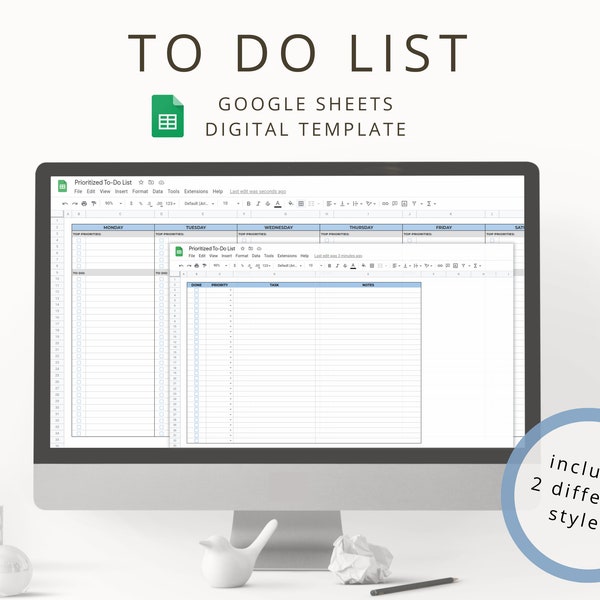Check first Thursday TOP PRIORITIES checkbox
Image resolution: width=600 pixels, height=600 pixels.
[x=327, y=240]
